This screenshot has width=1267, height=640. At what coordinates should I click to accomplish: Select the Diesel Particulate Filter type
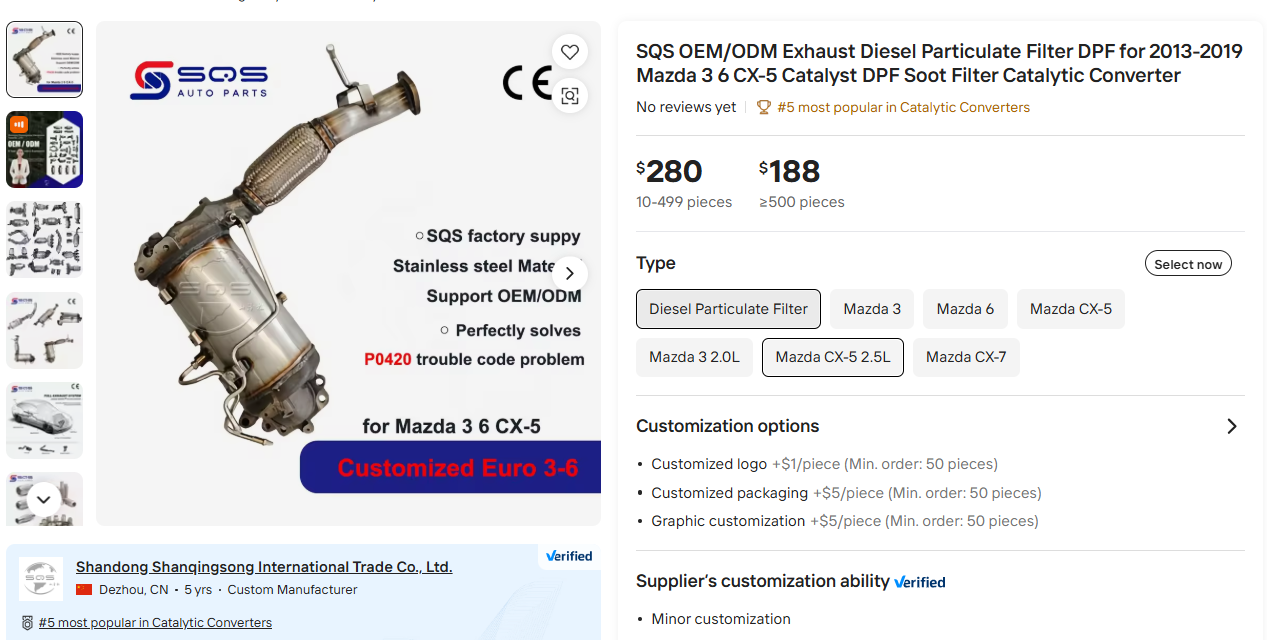(x=728, y=309)
